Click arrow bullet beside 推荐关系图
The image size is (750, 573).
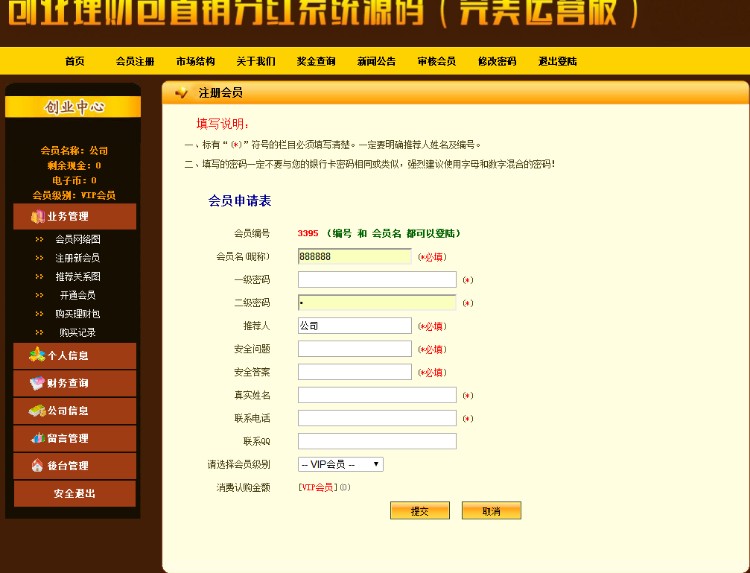point(39,276)
